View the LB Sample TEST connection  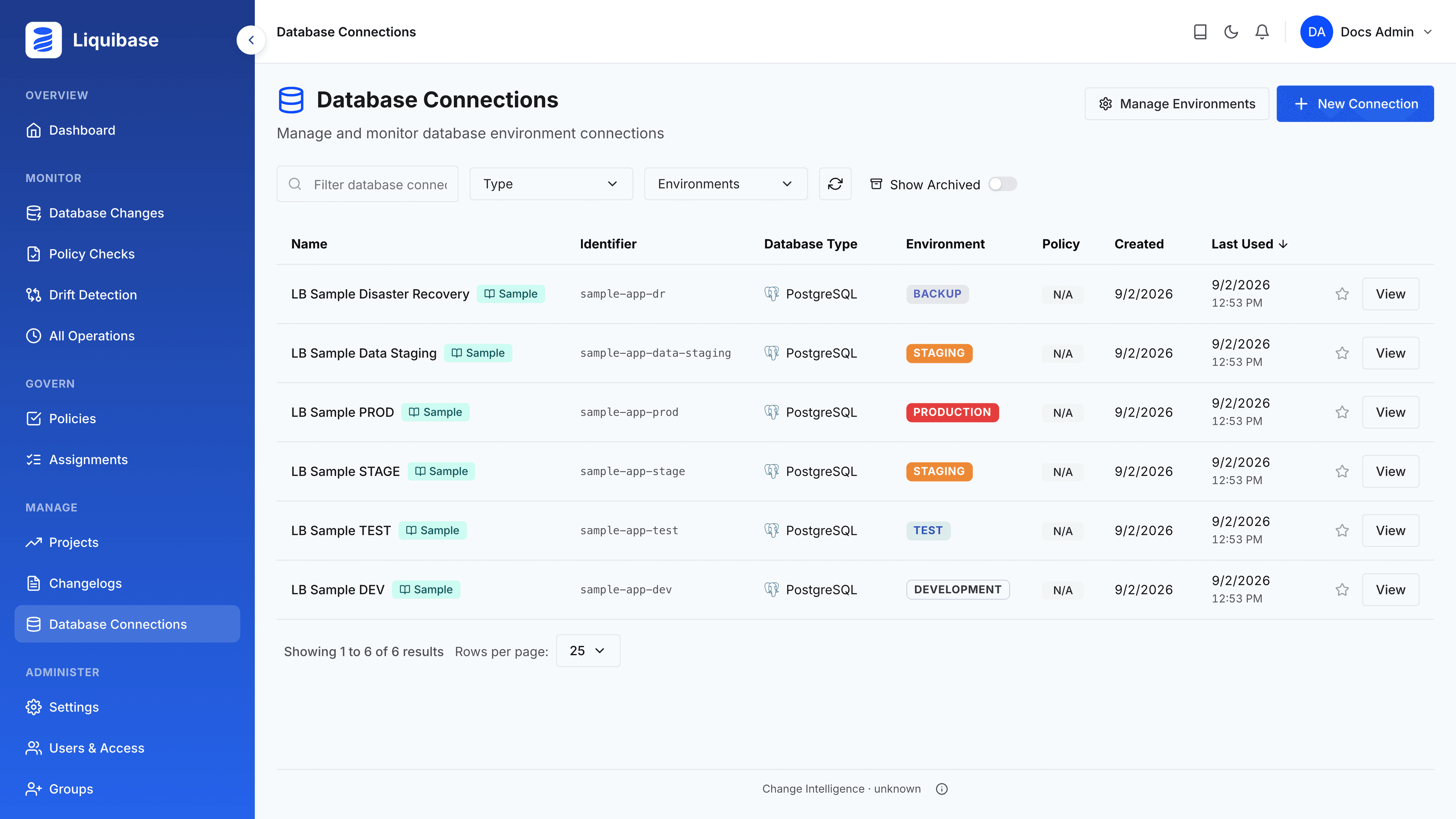[1390, 531]
